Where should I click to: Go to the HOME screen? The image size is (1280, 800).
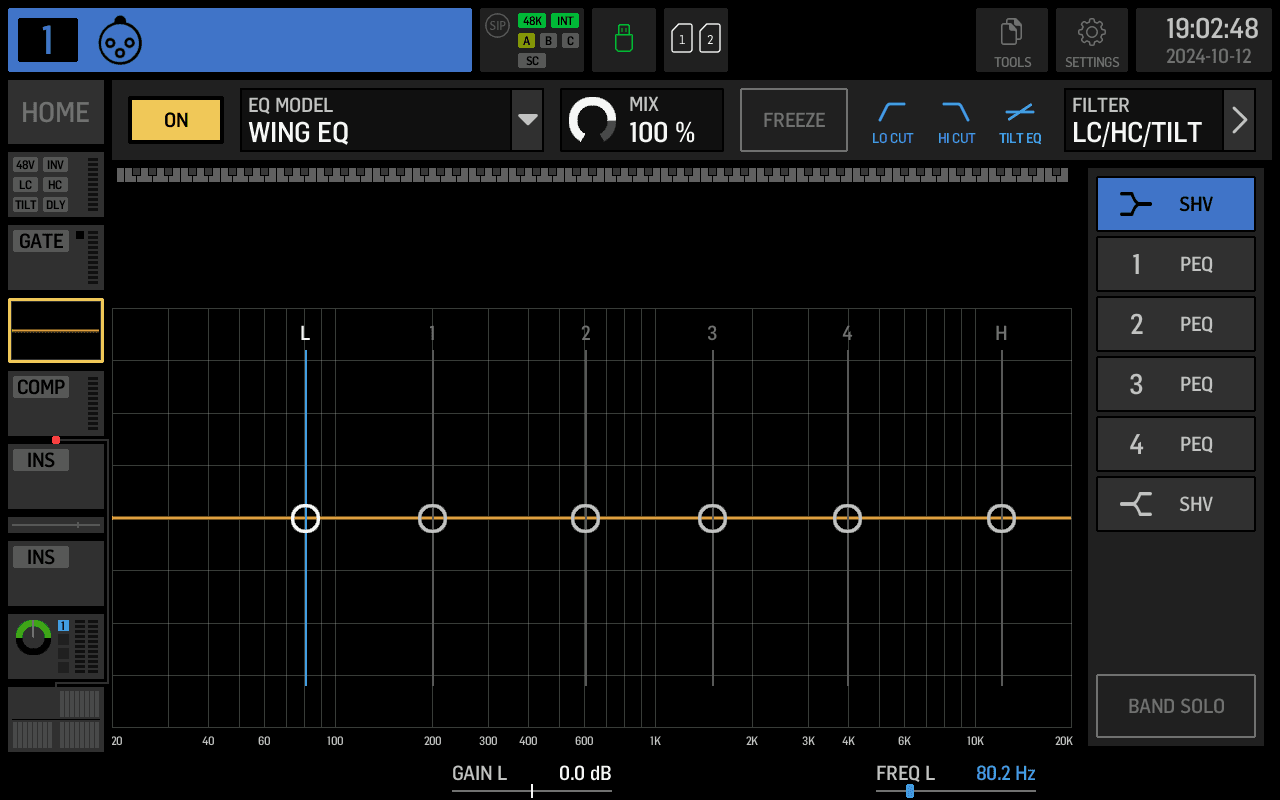[x=56, y=112]
